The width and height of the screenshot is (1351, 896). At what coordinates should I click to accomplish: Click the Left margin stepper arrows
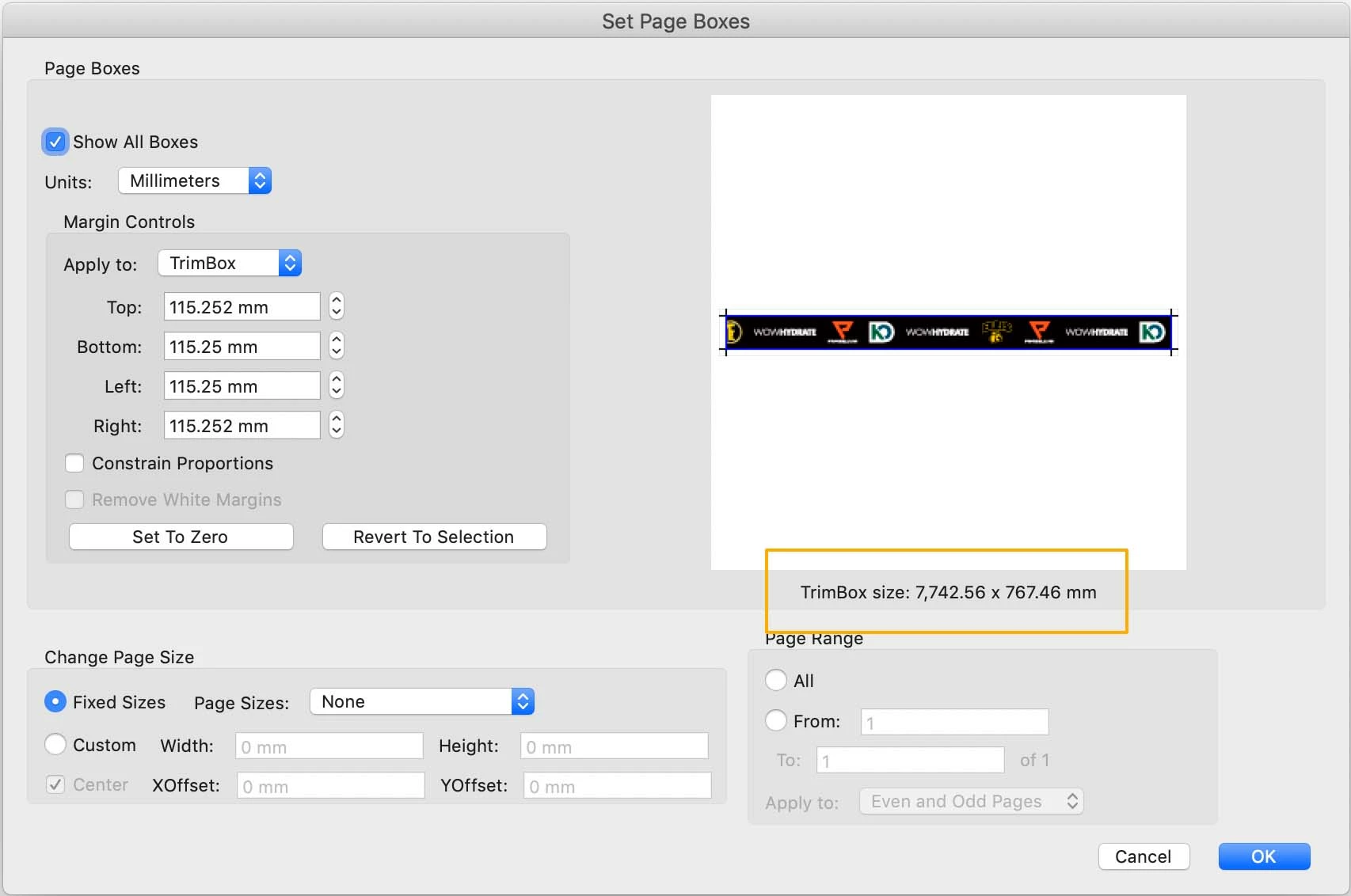point(337,385)
